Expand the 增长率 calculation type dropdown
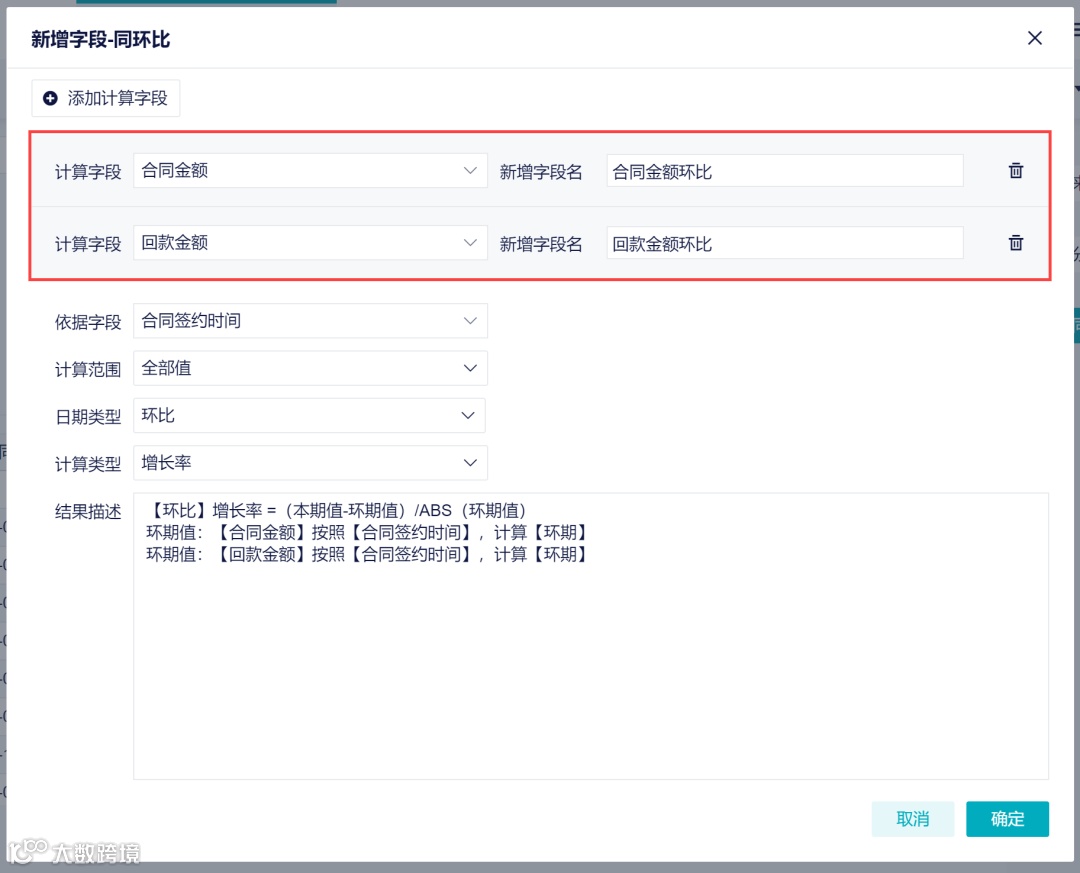 (x=310, y=462)
